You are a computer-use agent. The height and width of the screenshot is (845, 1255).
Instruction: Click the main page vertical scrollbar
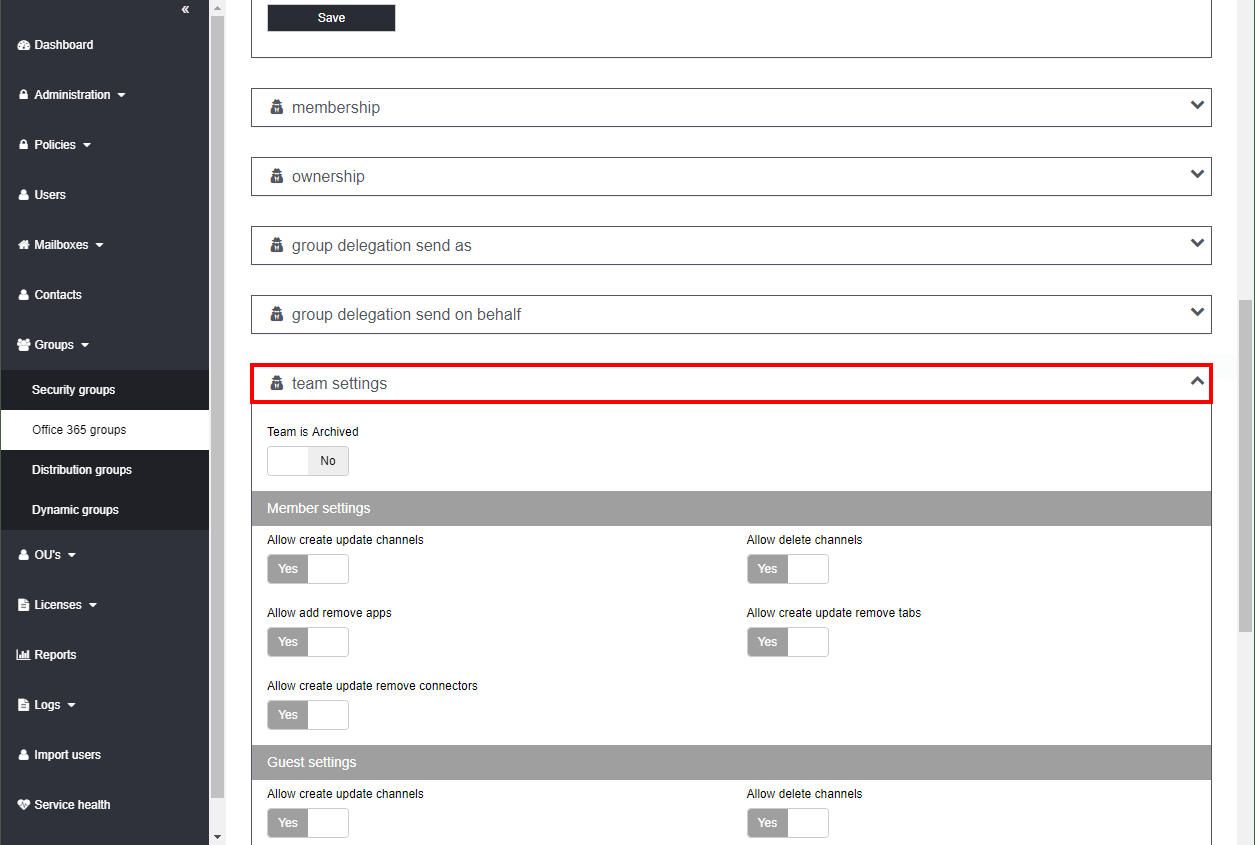(x=1245, y=465)
